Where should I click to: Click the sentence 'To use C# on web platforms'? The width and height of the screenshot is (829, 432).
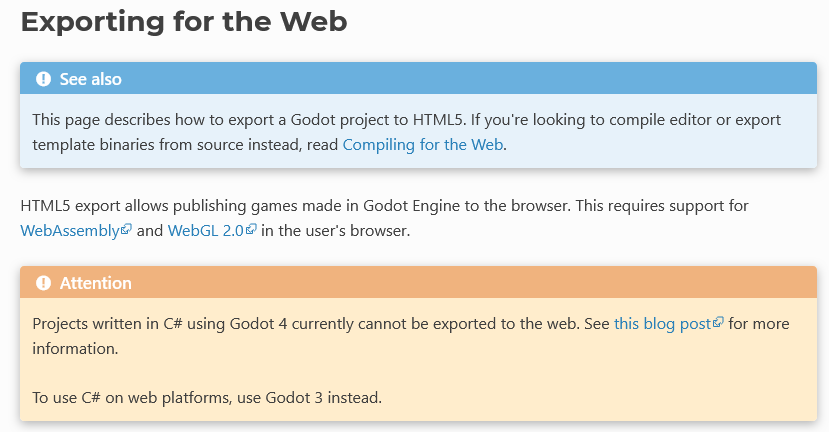(207, 398)
